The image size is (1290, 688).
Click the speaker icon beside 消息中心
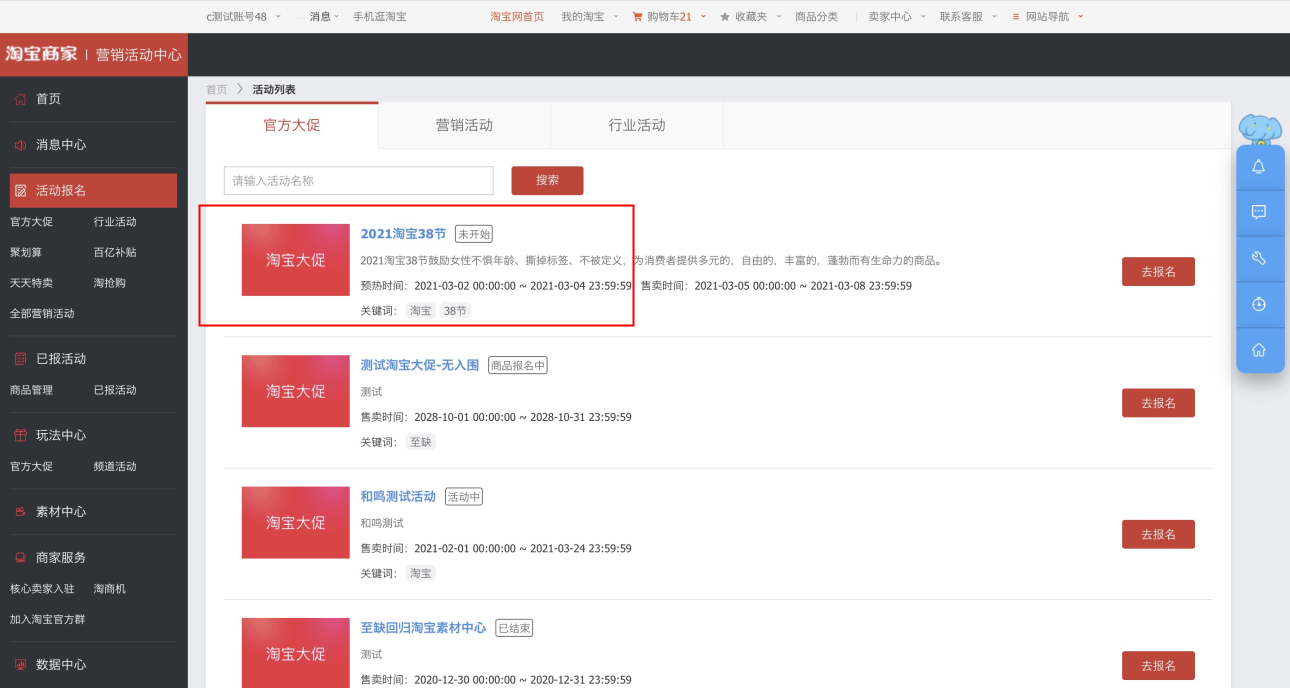[x=20, y=145]
